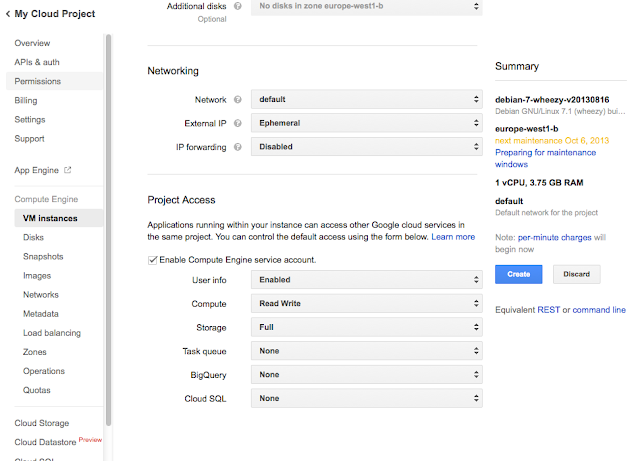Open Quotas under Compute Engine

tap(37, 390)
